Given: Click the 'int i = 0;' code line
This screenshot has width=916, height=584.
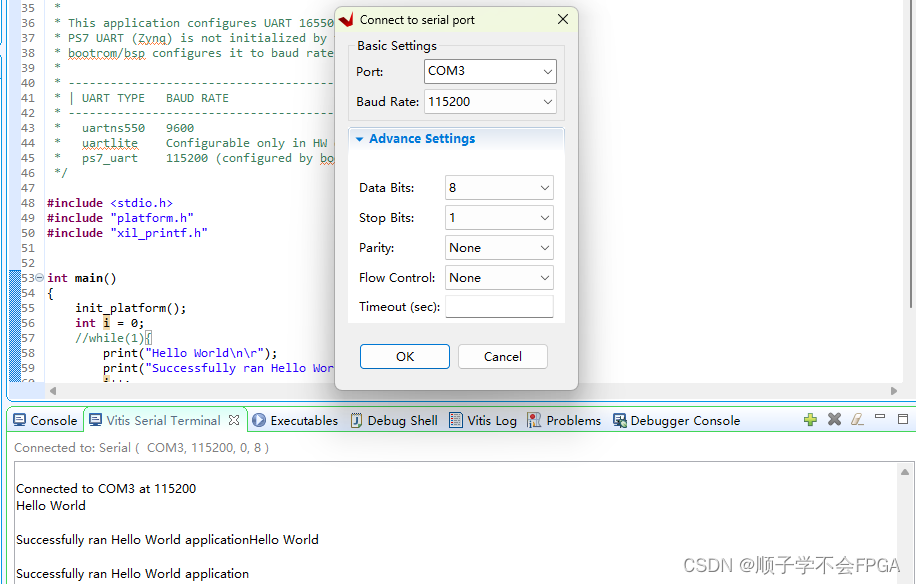Looking at the screenshot, I should coord(109,323).
